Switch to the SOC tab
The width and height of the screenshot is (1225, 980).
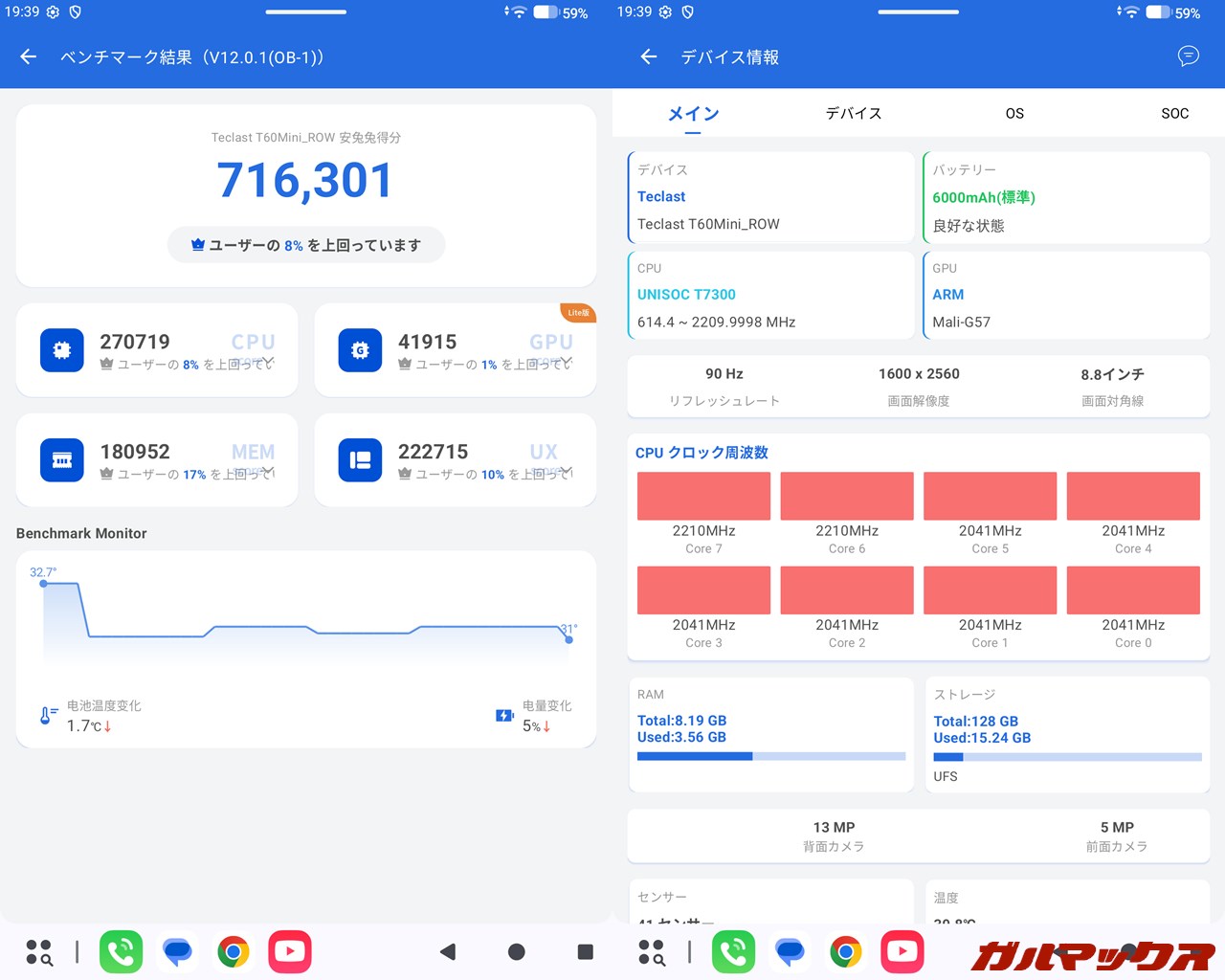click(1175, 113)
